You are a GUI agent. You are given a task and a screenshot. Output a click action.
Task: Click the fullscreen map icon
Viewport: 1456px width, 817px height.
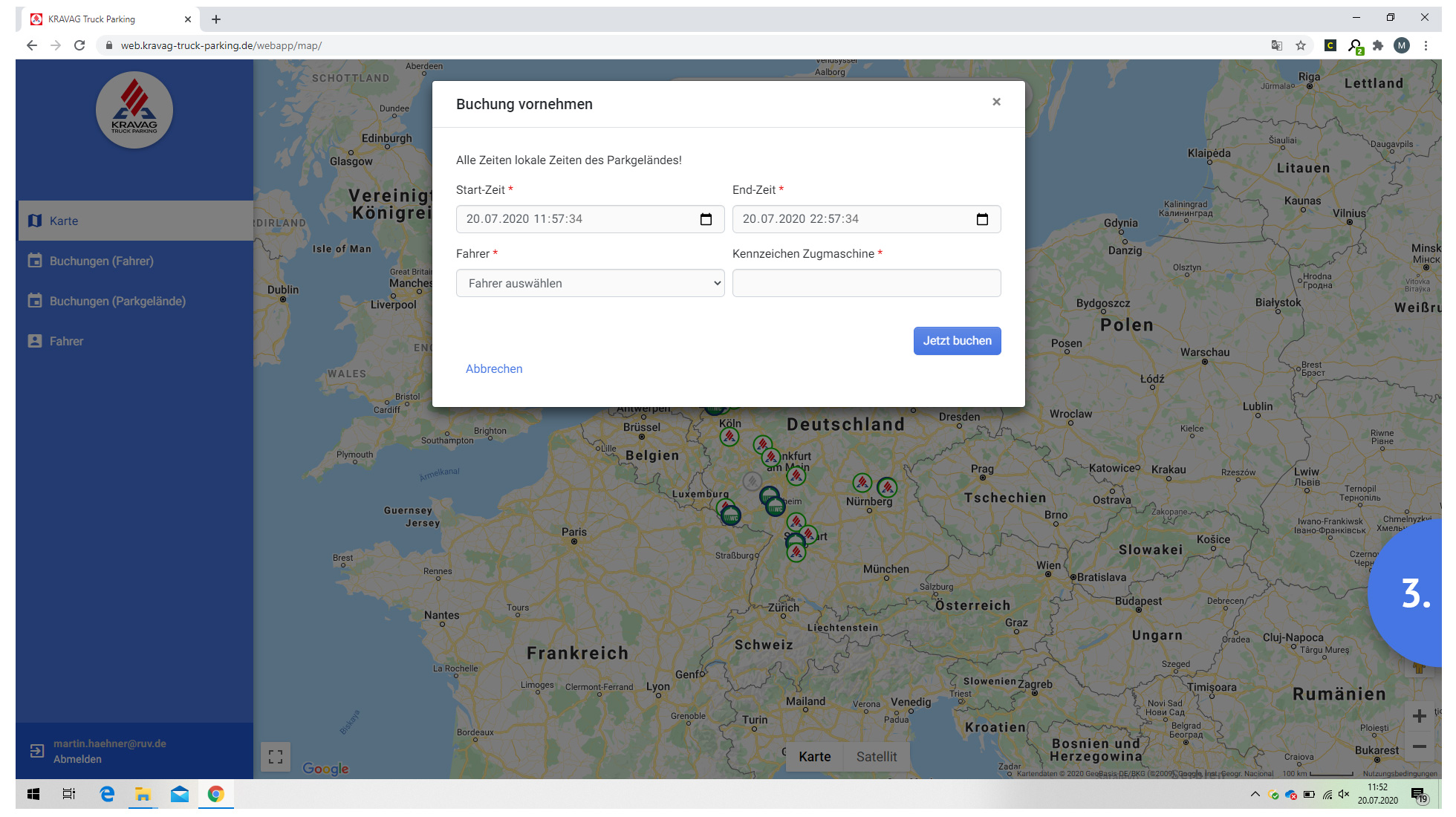click(276, 757)
